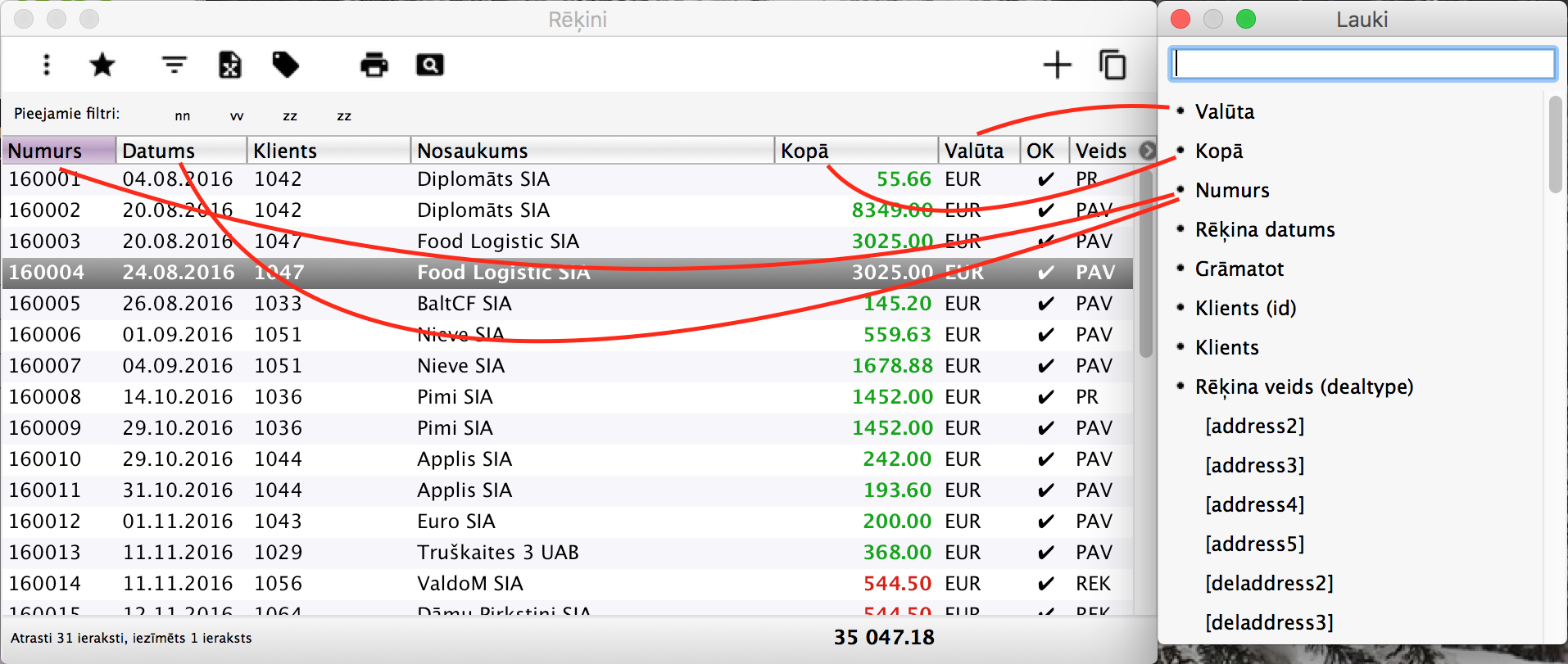The width and height of the screenshot is (1568, 664).
Task: Duplicate record with the copy icon
Action: (1113, 65)
